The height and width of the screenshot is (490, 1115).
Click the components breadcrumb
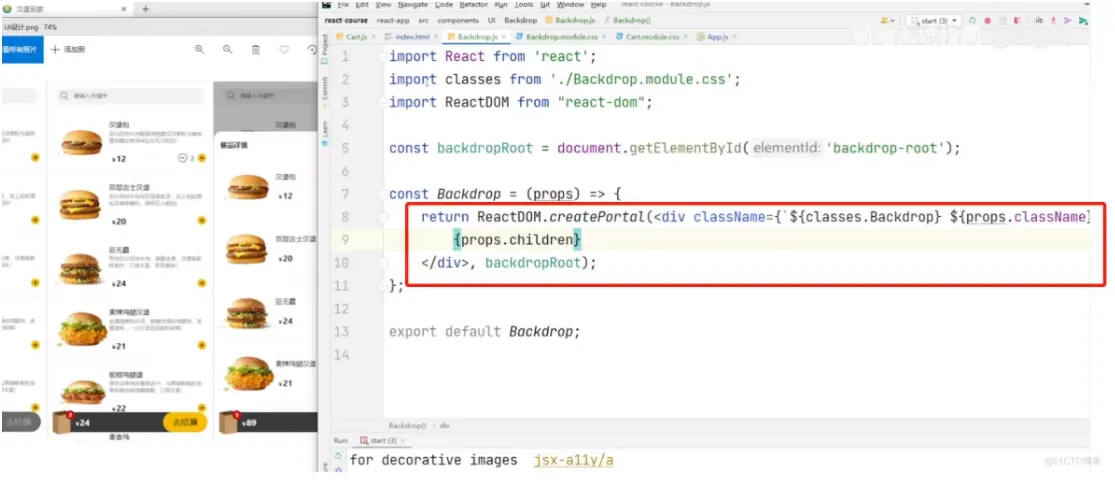pyautogui.click(x=457, y=21)
